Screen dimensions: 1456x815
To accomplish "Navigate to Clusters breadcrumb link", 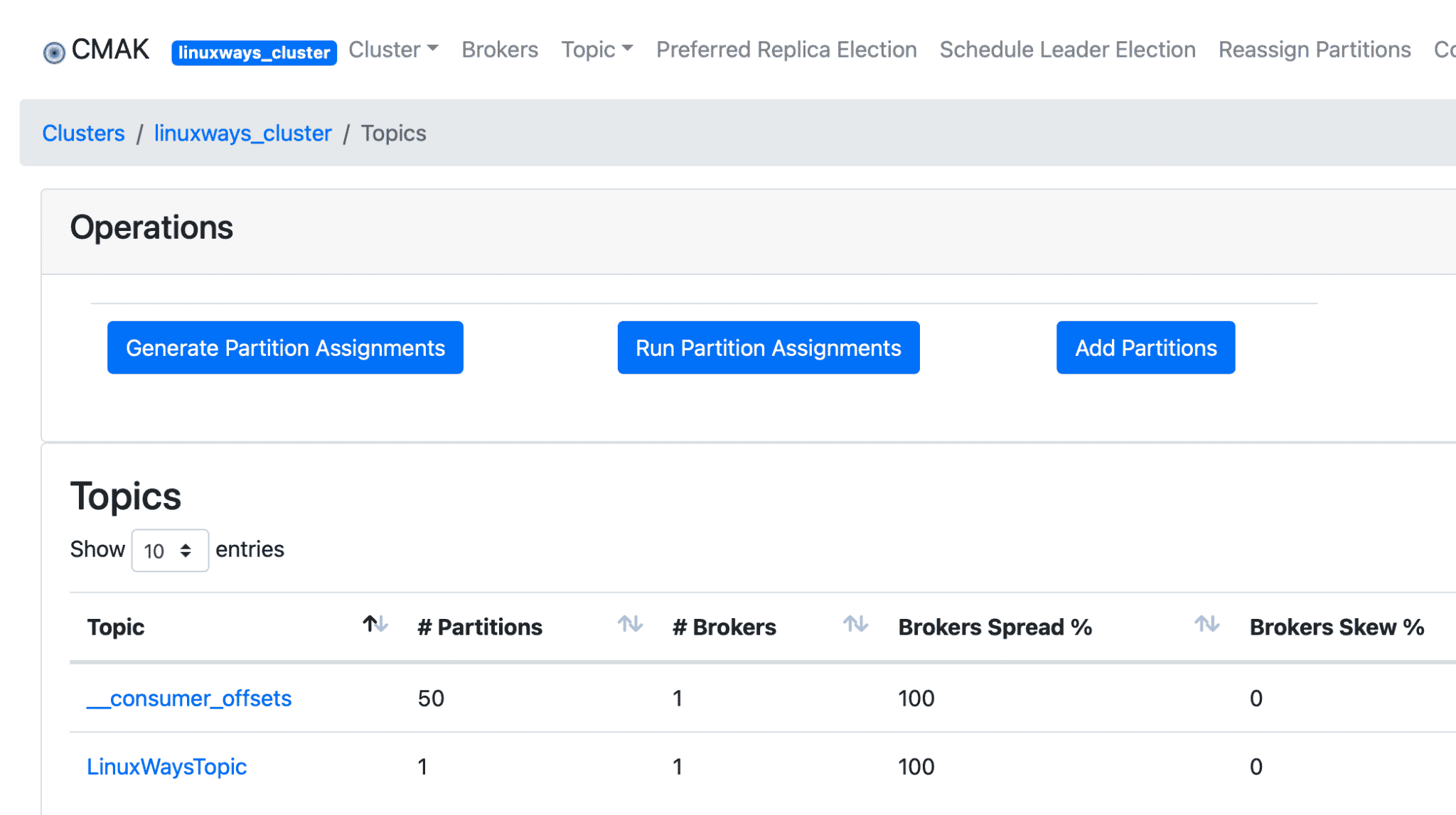I will coord(83,133).
